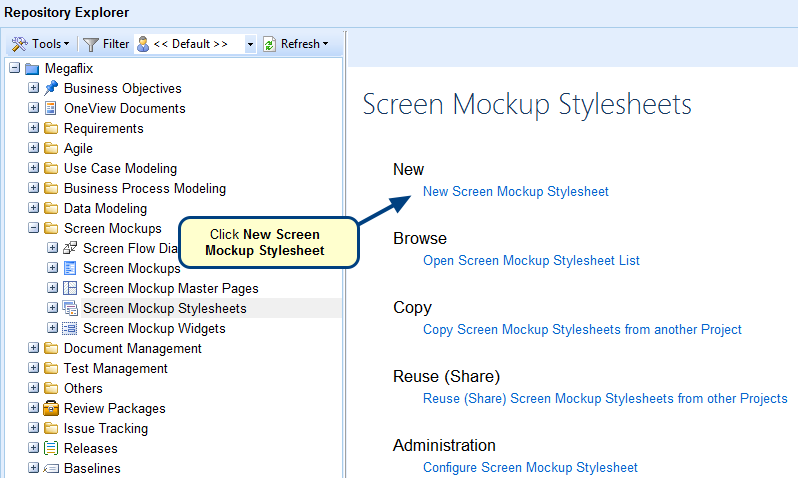
Task: Click the Screen Mockup Stylesheets tree icon
Action: click(70, 308)
